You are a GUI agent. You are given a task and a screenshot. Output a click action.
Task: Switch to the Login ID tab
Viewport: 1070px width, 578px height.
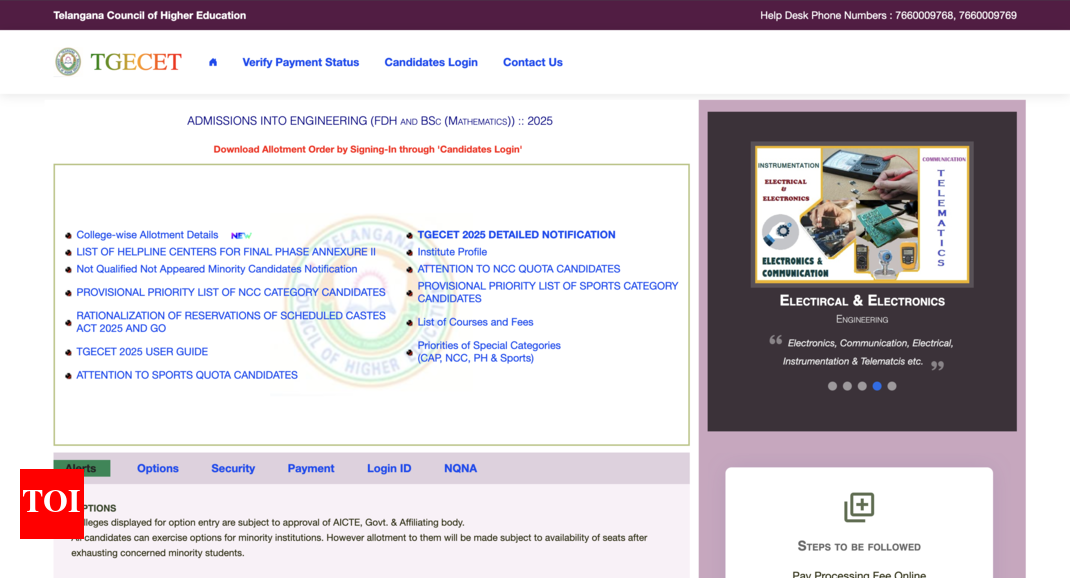click(x=389, y=468)
